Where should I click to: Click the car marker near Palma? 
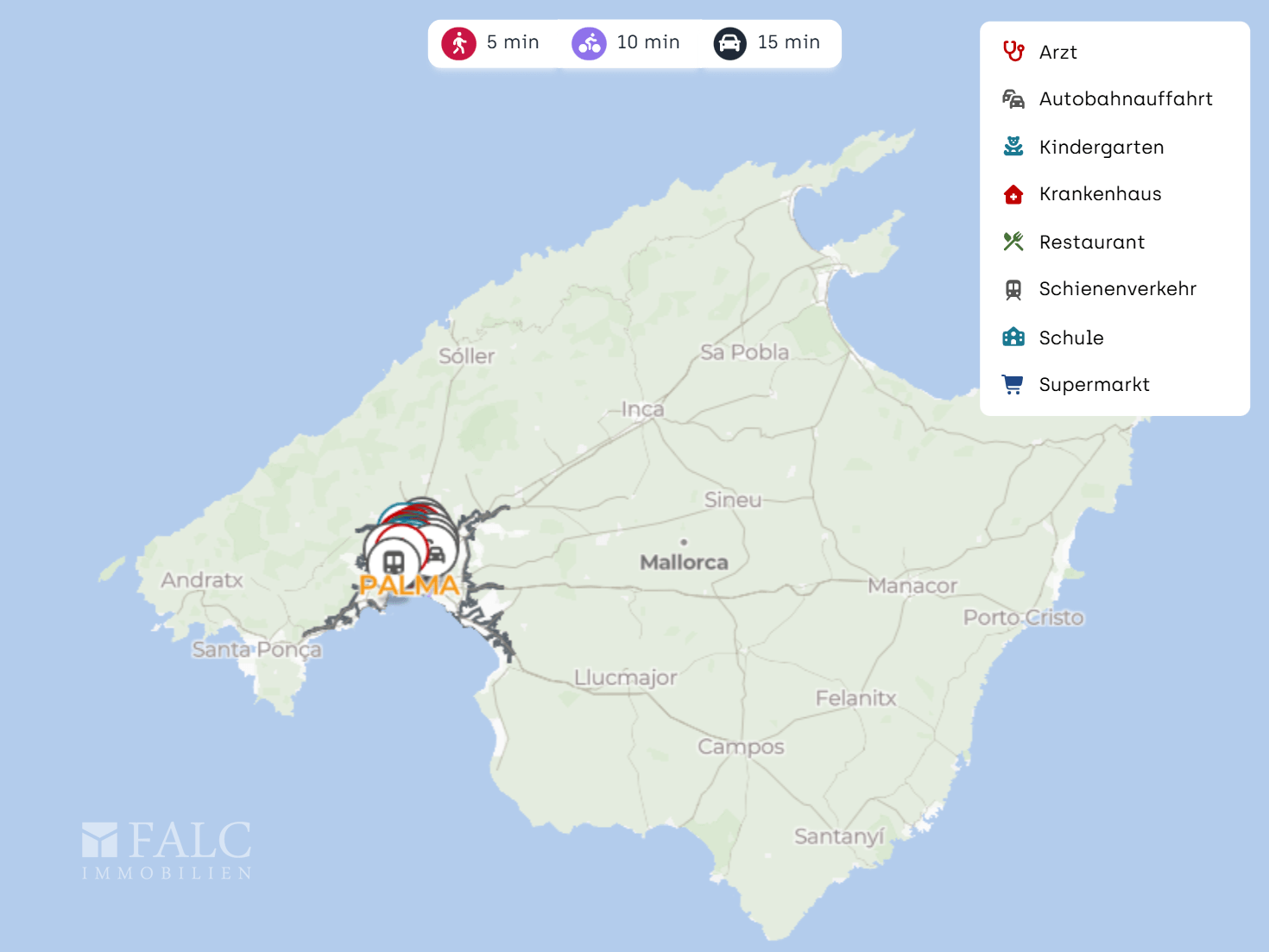pyautogui.click(x=438, y=553)
